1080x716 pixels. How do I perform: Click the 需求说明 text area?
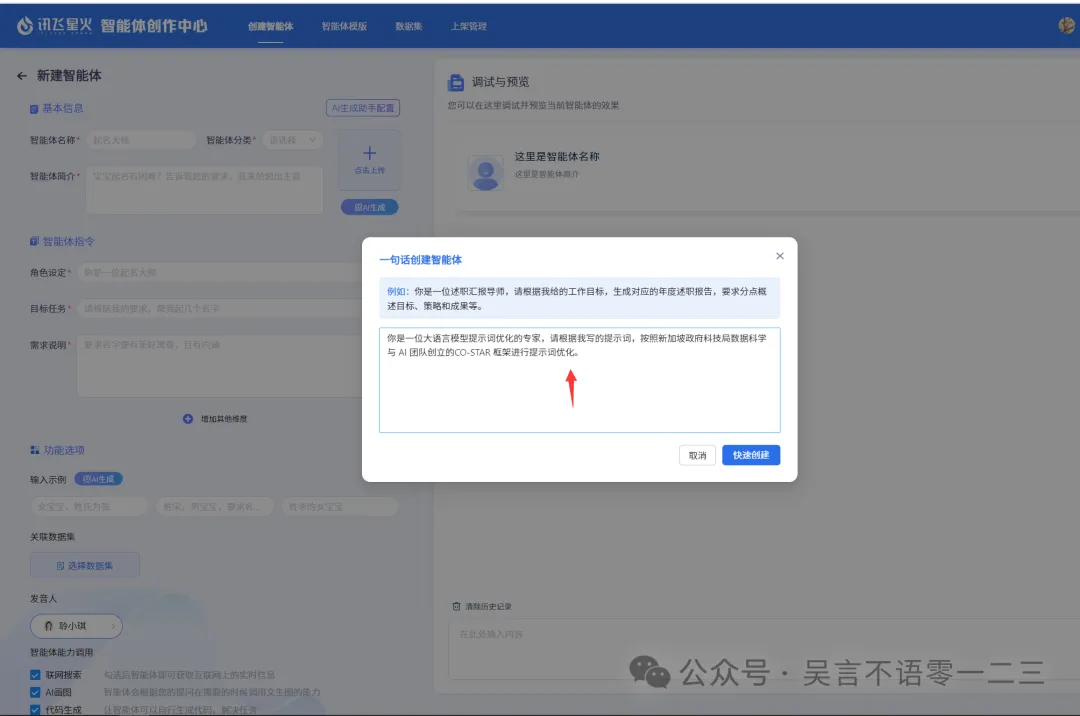(x=220, y=366)
